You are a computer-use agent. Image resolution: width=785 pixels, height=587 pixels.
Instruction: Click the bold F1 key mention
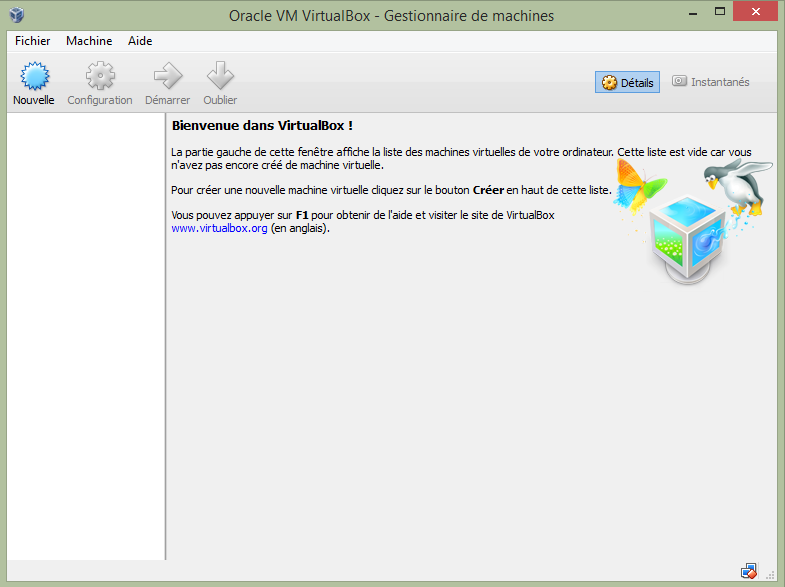click(302, 216)
